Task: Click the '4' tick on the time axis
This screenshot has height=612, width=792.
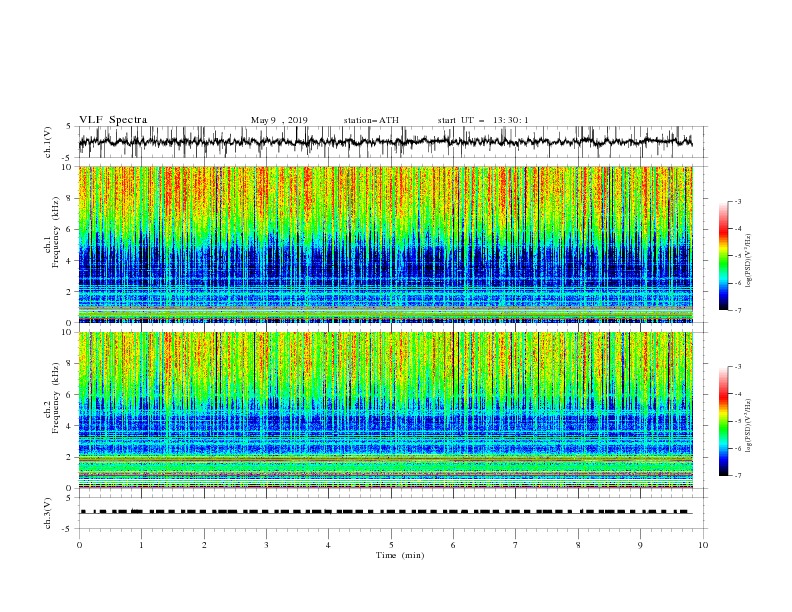Action: [x=328, y=545]
